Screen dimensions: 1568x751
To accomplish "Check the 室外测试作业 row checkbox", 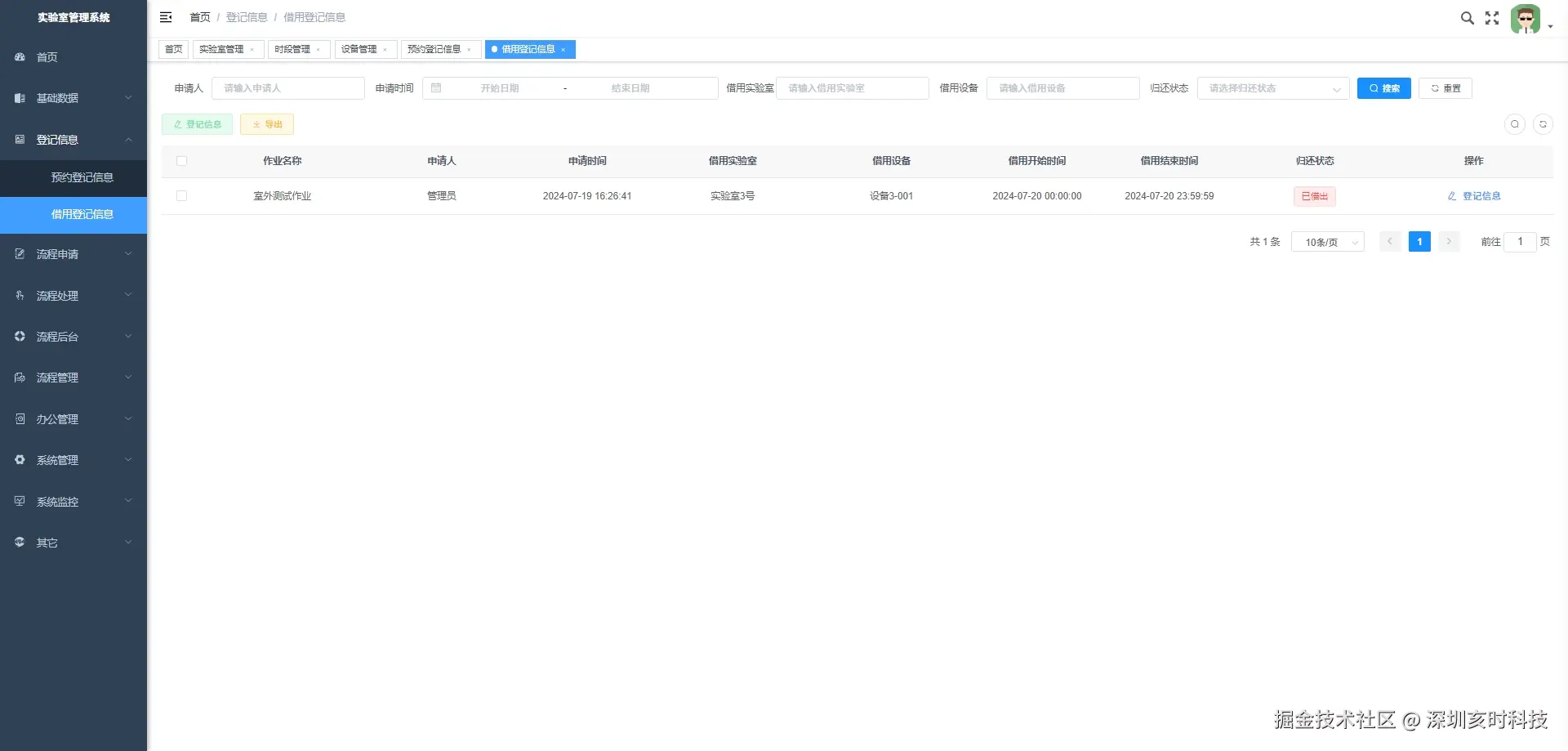I will coord(181,196).
